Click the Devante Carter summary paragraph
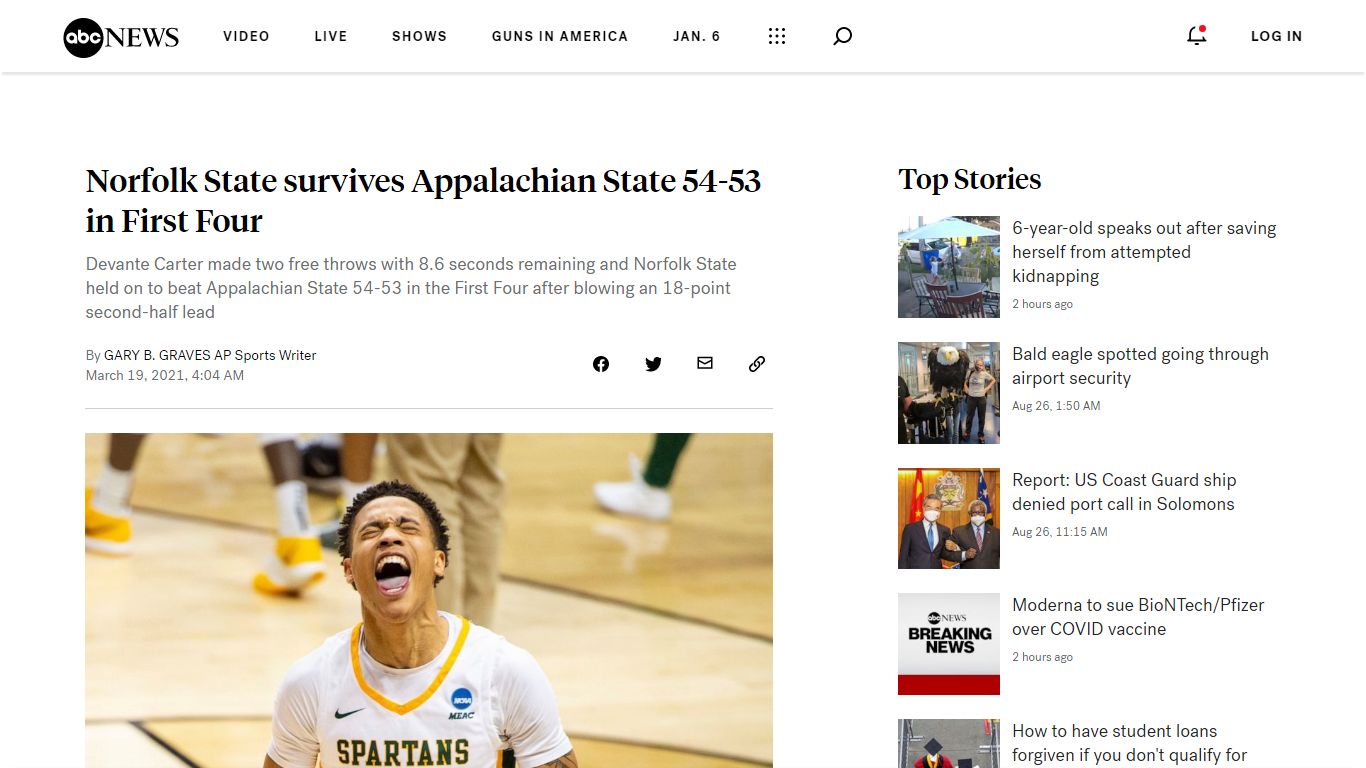The image size is (1366, 768). [x=411, y=288]
